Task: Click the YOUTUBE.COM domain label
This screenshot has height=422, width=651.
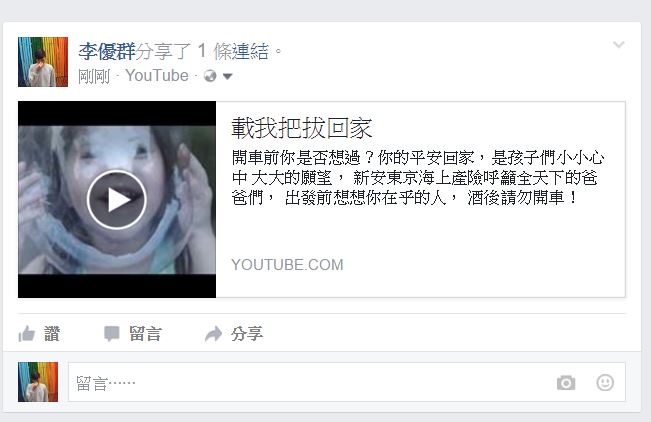Action: [287, 265]
